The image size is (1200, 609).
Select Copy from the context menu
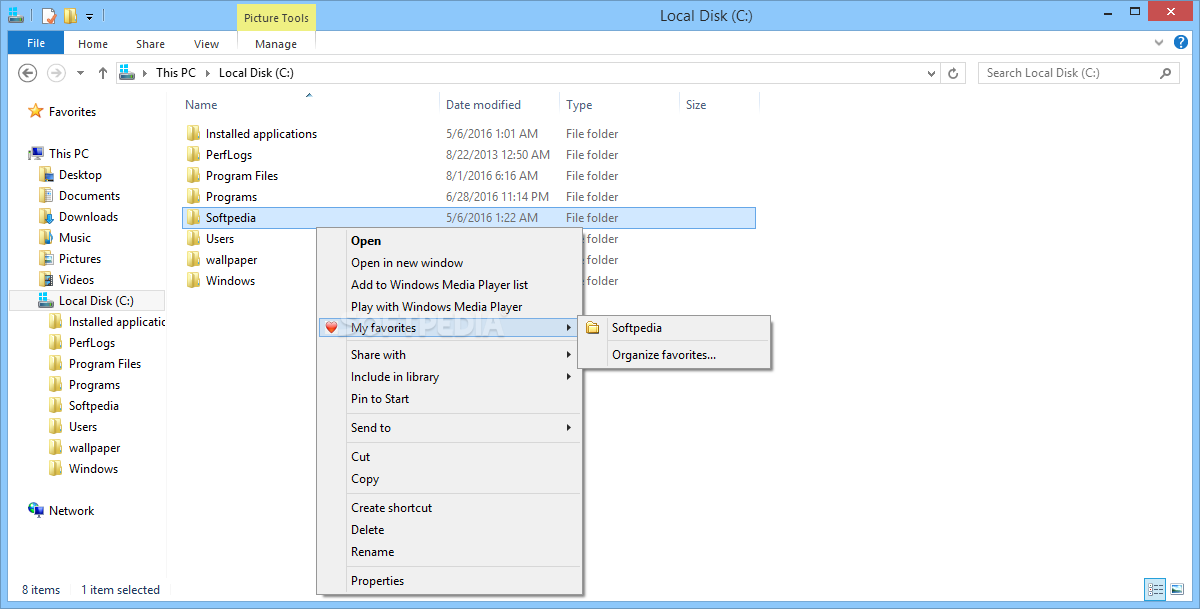(450, 479)
